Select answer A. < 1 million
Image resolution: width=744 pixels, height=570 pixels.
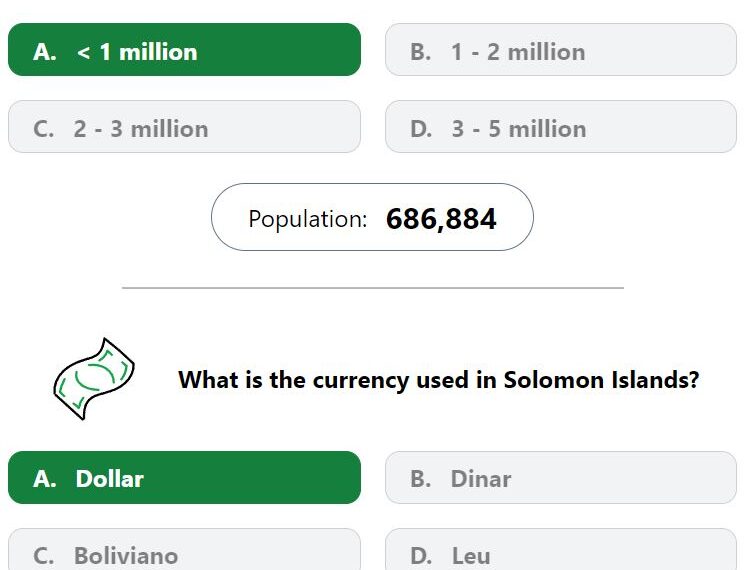click(x=185, y=49)
